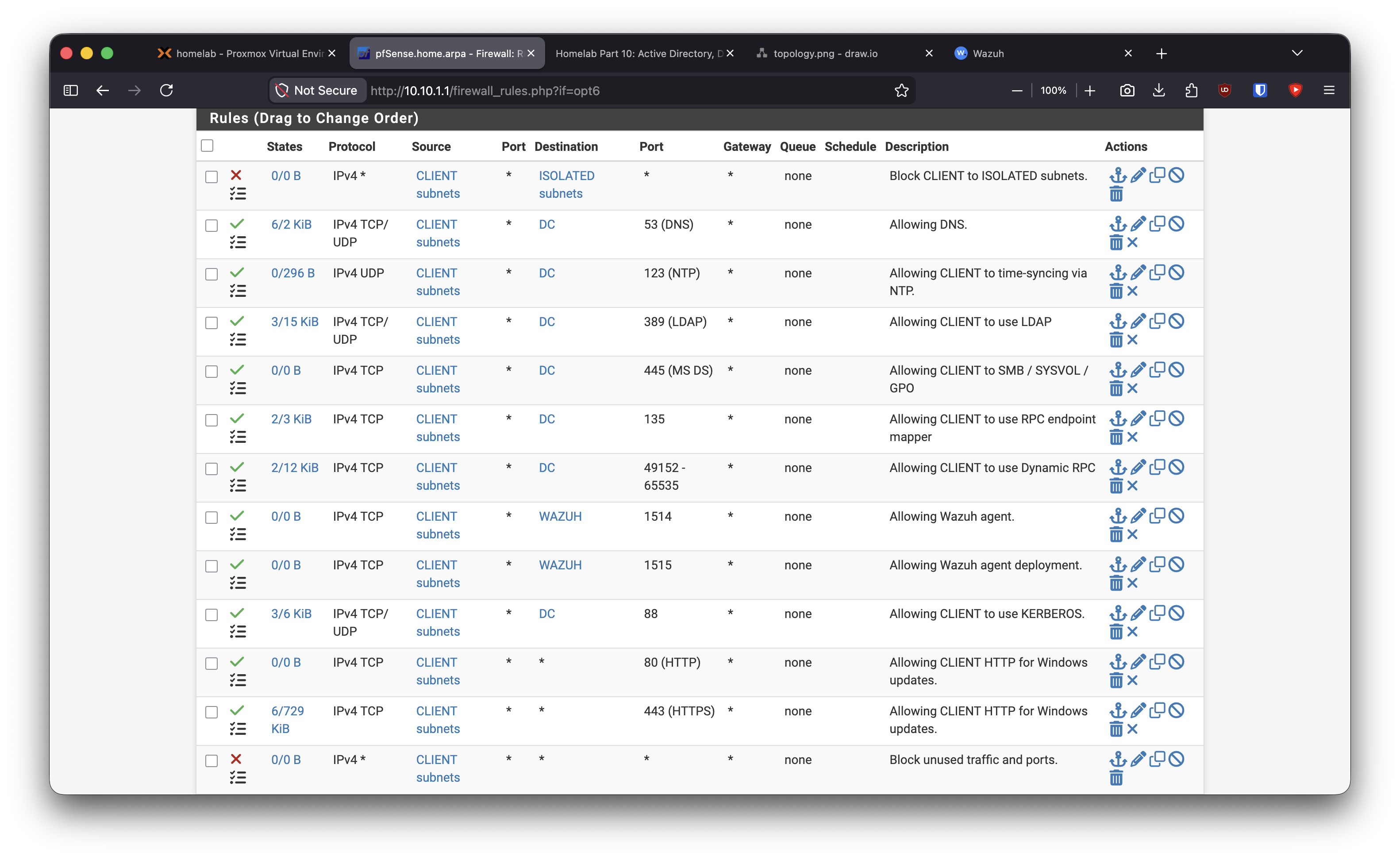Open 6/729 KiB states link
The height and width of the screenshot is (860, 1400).
[287, 719]
